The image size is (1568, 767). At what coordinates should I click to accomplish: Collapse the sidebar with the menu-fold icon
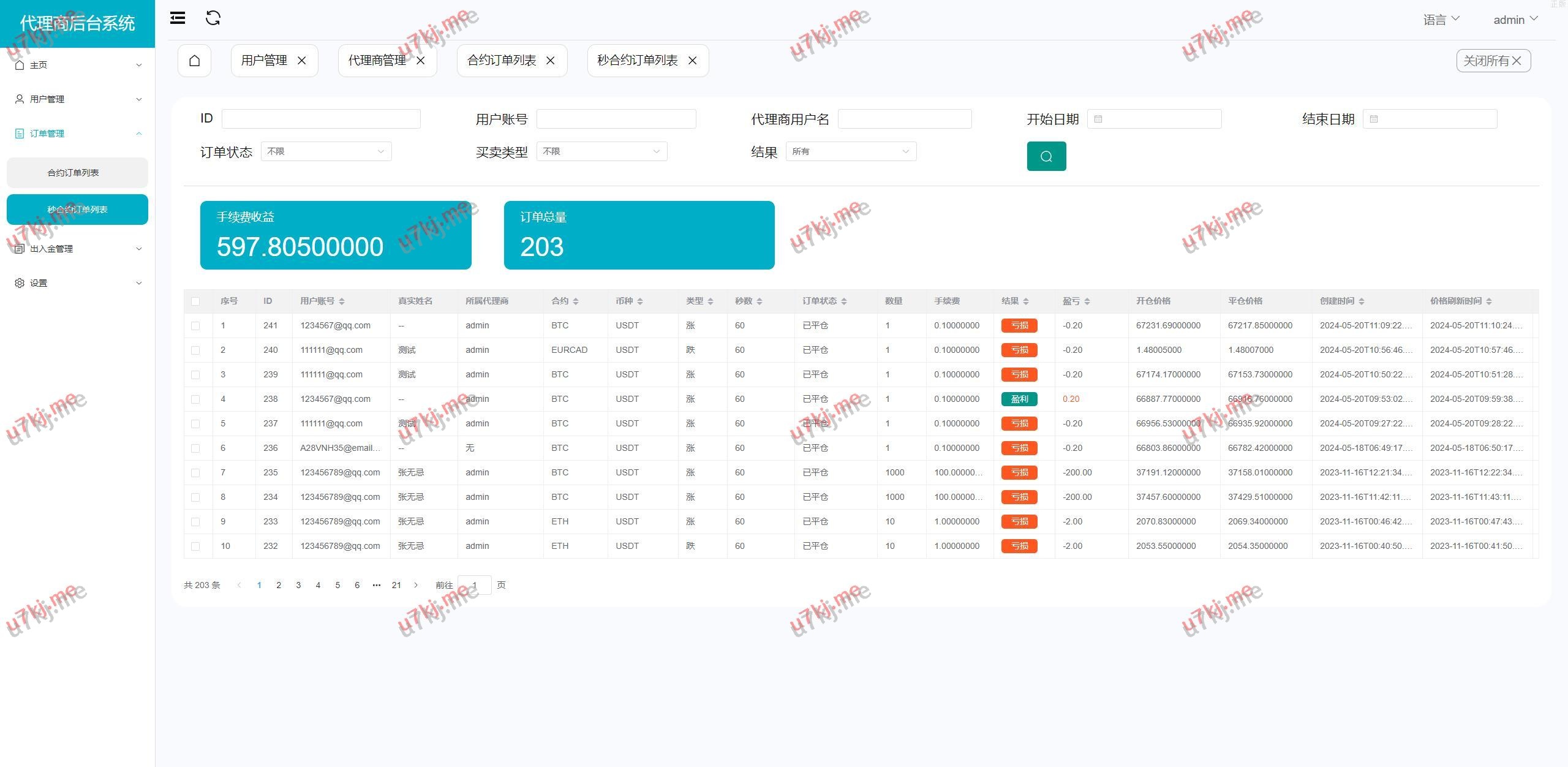click(x=178, y=18)
